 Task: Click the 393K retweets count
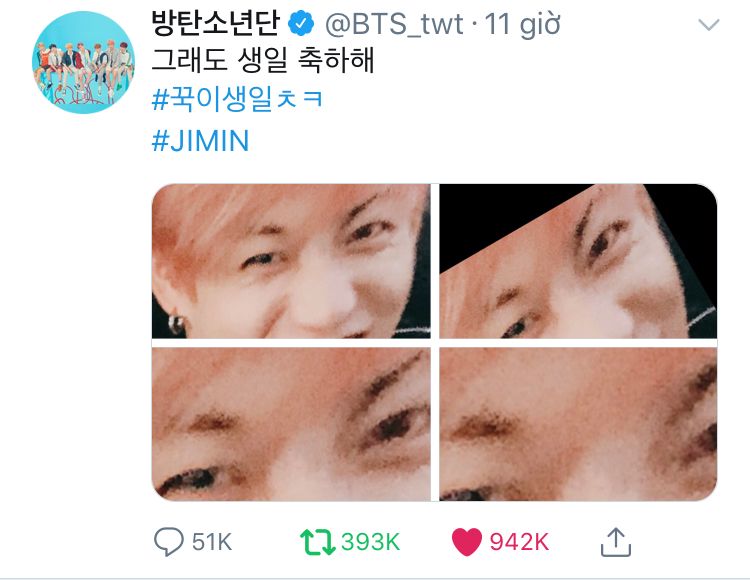coord(371,542)
